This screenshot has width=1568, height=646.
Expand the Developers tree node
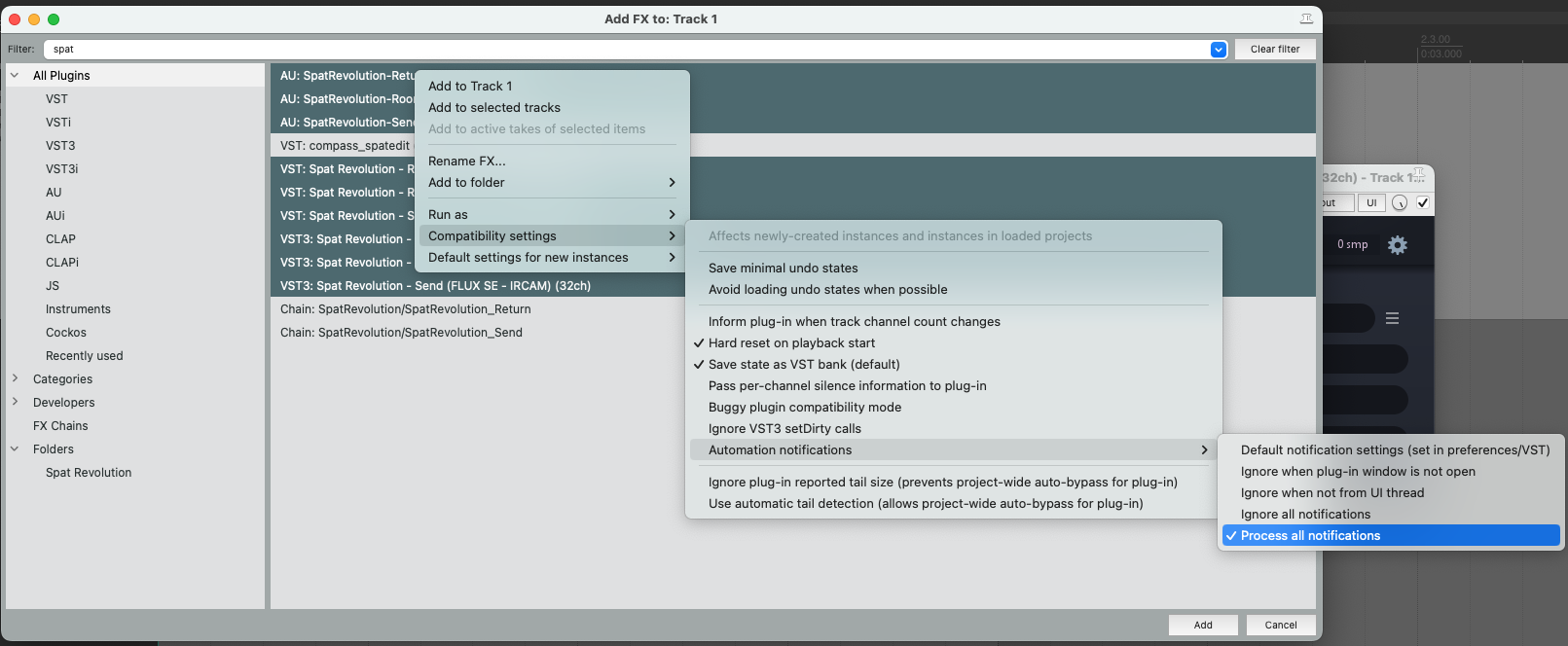pos(15,402)
